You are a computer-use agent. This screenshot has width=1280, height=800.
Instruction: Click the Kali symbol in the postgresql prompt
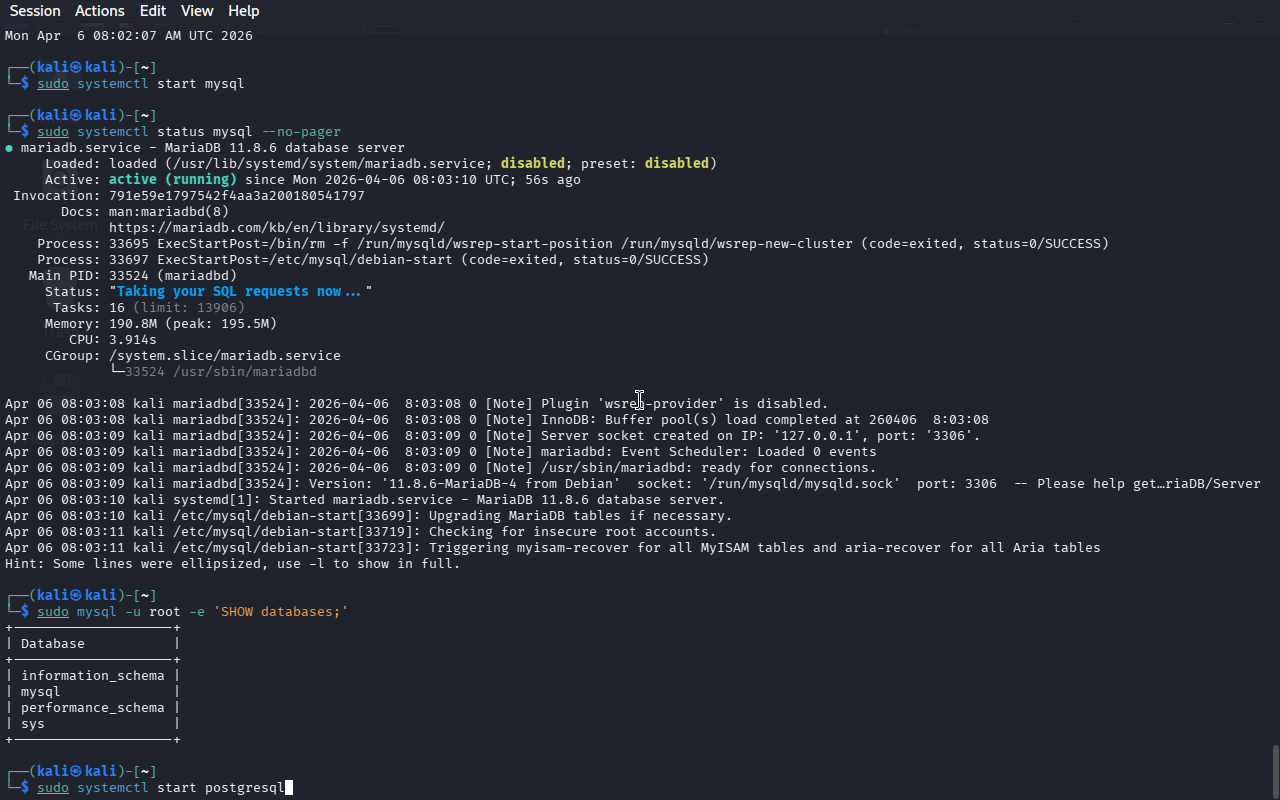pyautogui.click(x=76, y=772)
